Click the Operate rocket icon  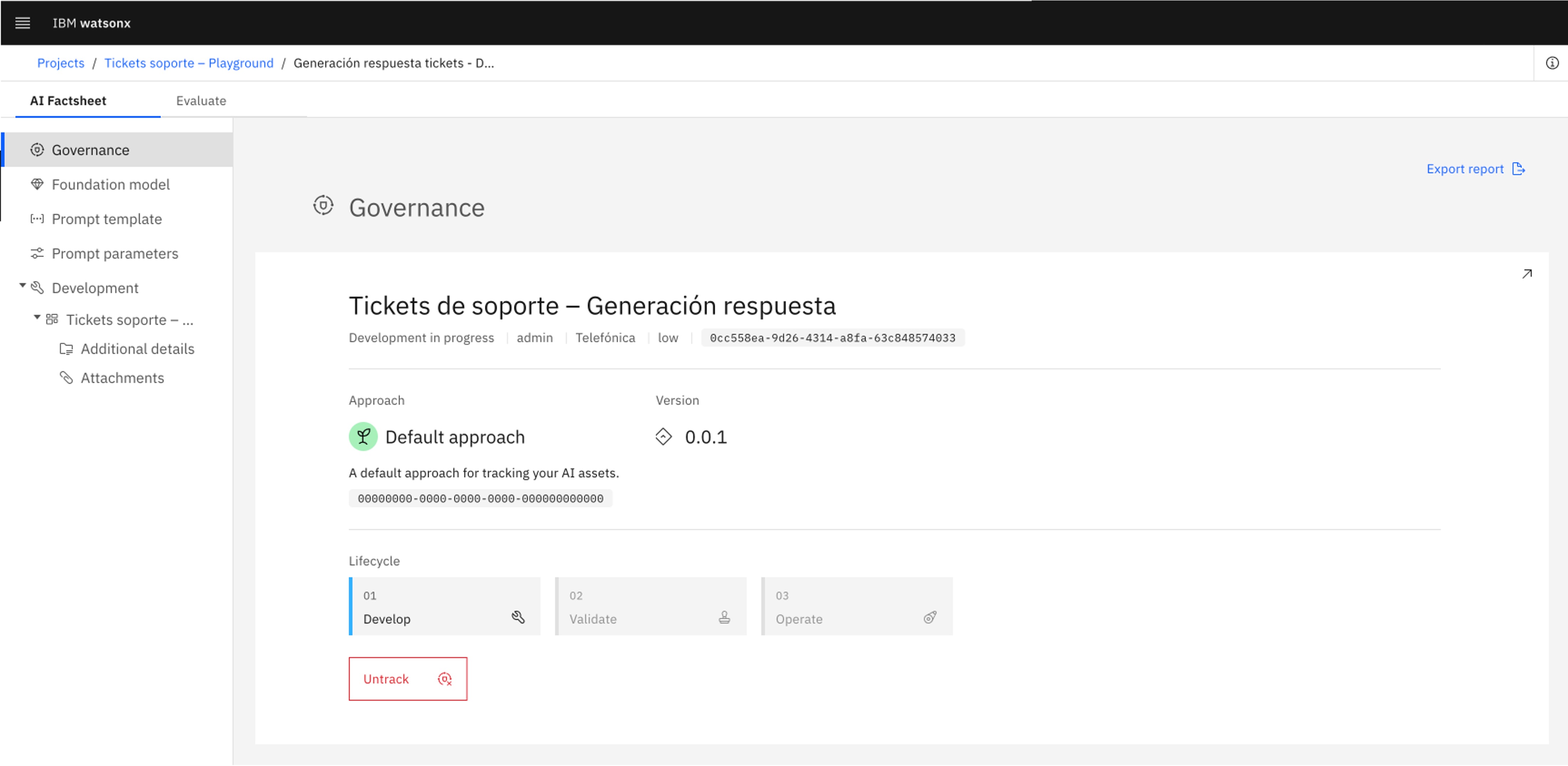click(930, 617)
